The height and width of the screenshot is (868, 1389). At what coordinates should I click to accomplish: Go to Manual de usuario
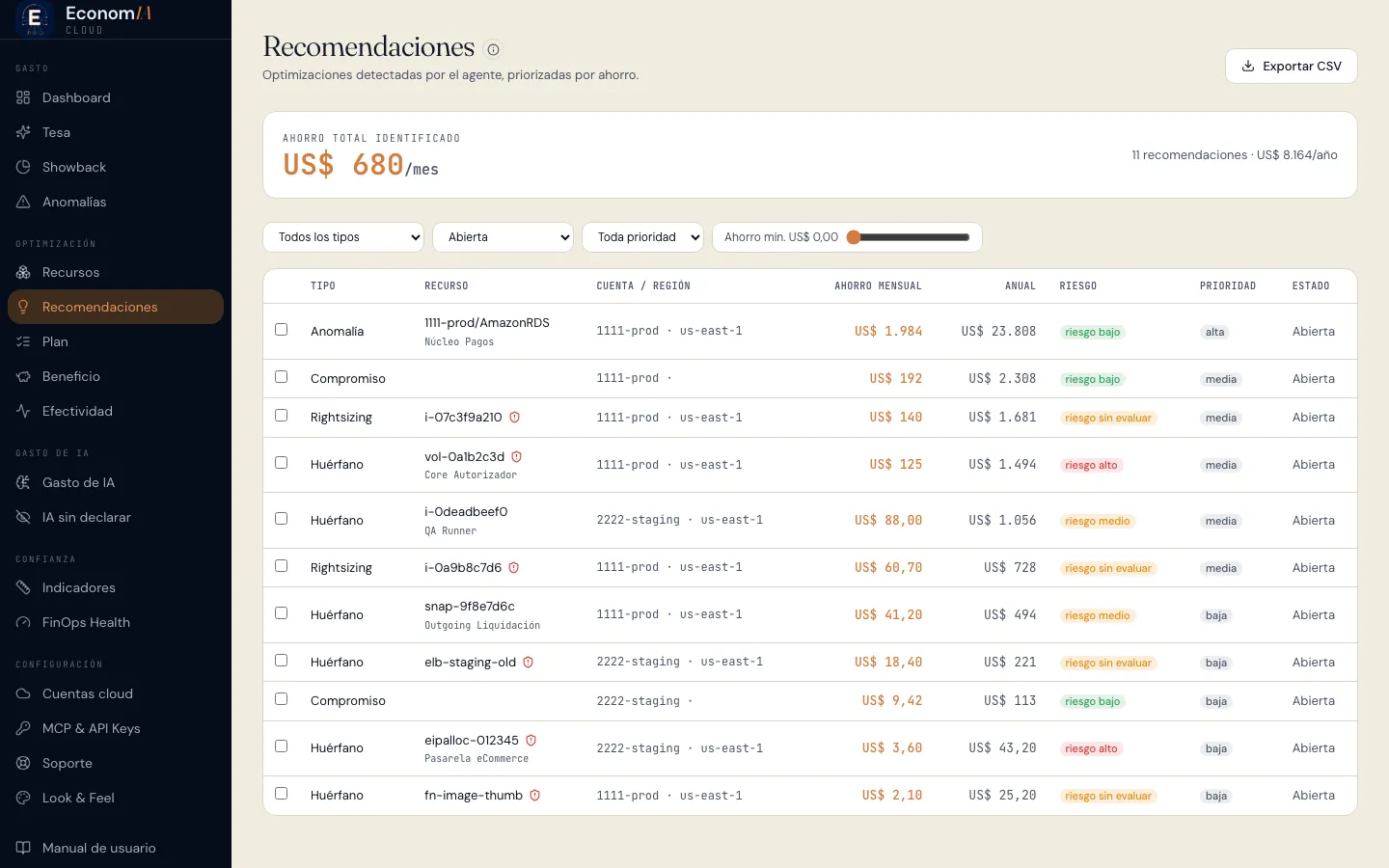point(116,848)
